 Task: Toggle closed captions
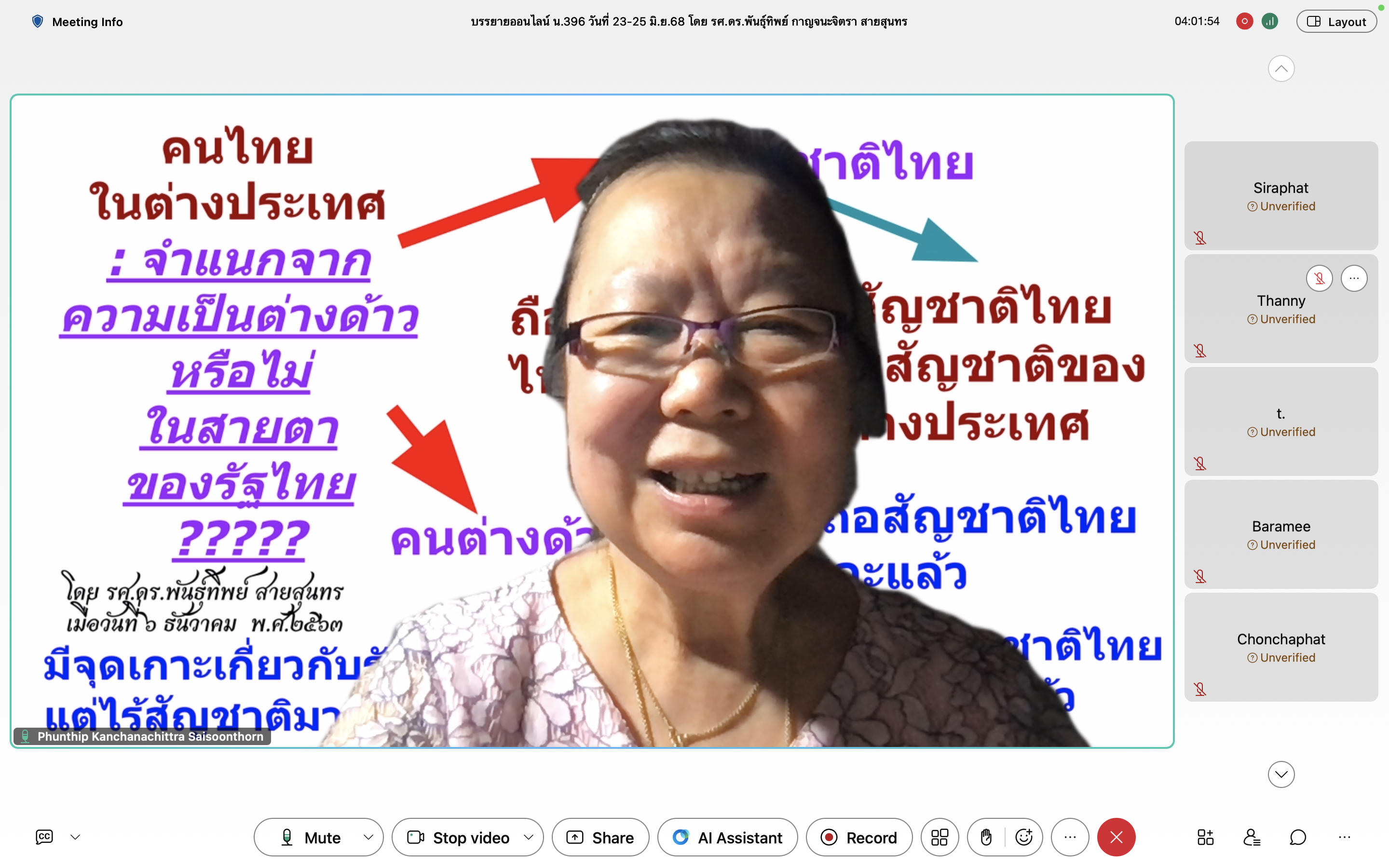tap(44, 837)
